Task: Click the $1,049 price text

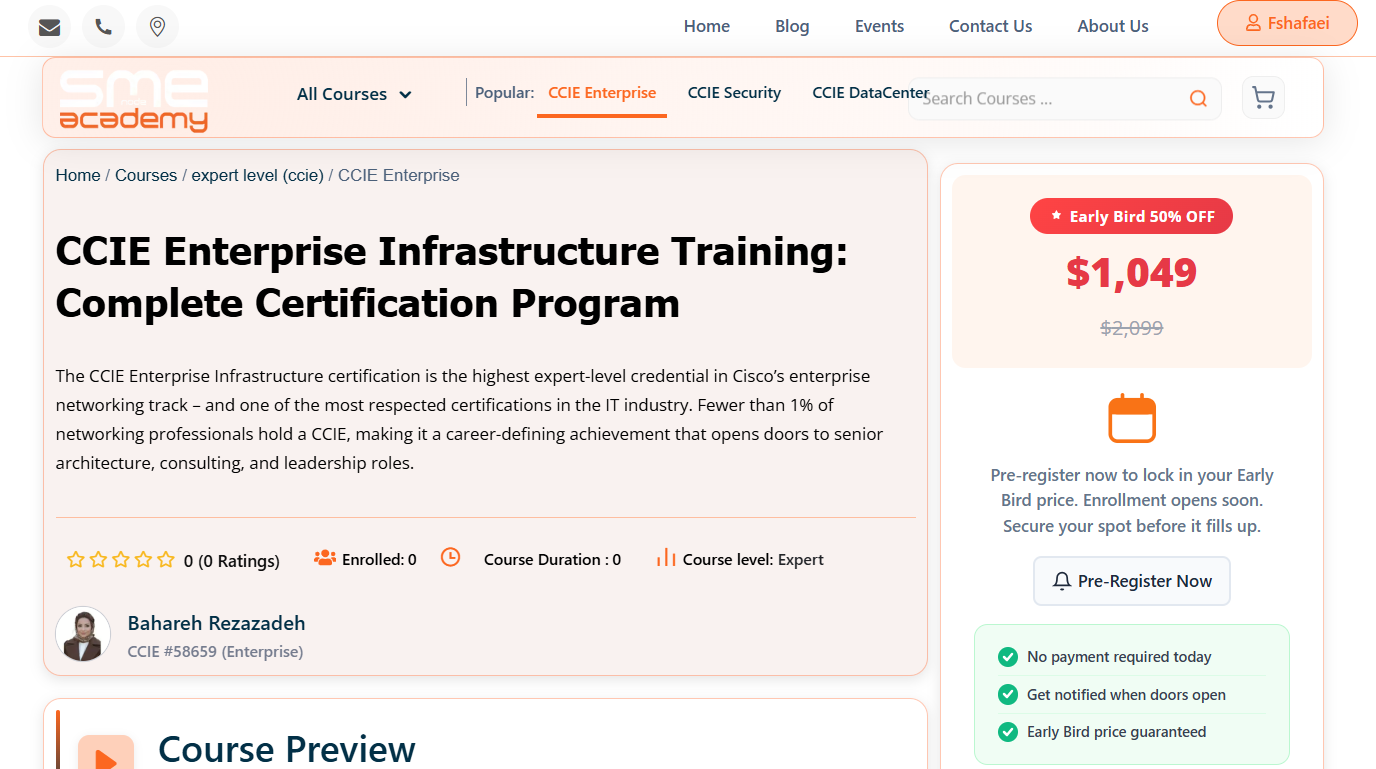Action: (1131, 273)
